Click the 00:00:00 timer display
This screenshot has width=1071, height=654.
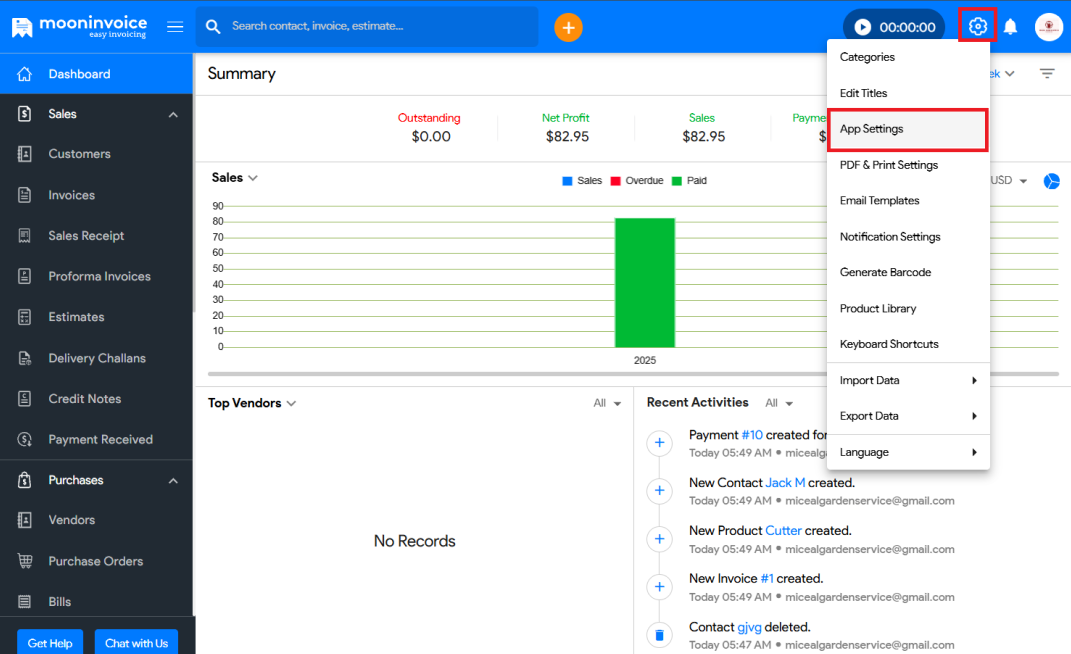(x=907, y=27)
